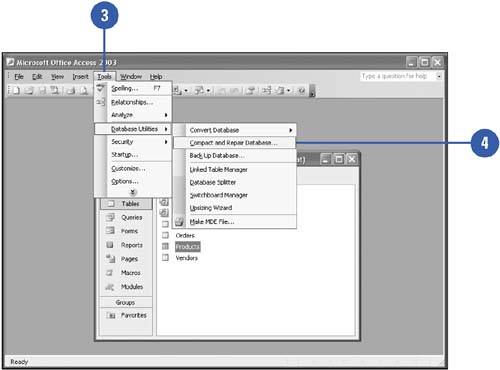The width and height of the screenshot is (500, 370).
Task: Select Database Utilities in Tools menu
Action: [133, 129]
